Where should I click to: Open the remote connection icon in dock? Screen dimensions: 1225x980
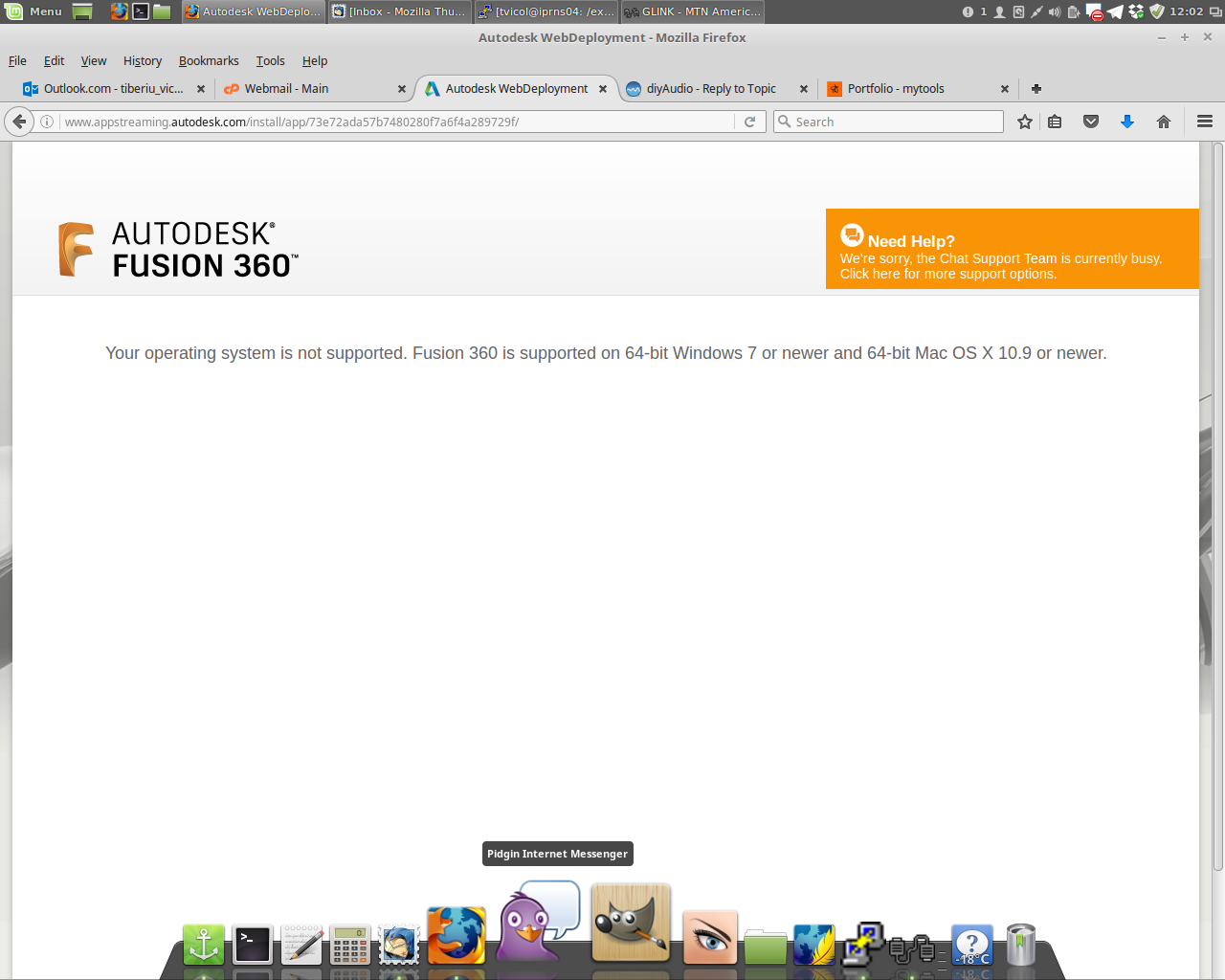coord(863,945)
